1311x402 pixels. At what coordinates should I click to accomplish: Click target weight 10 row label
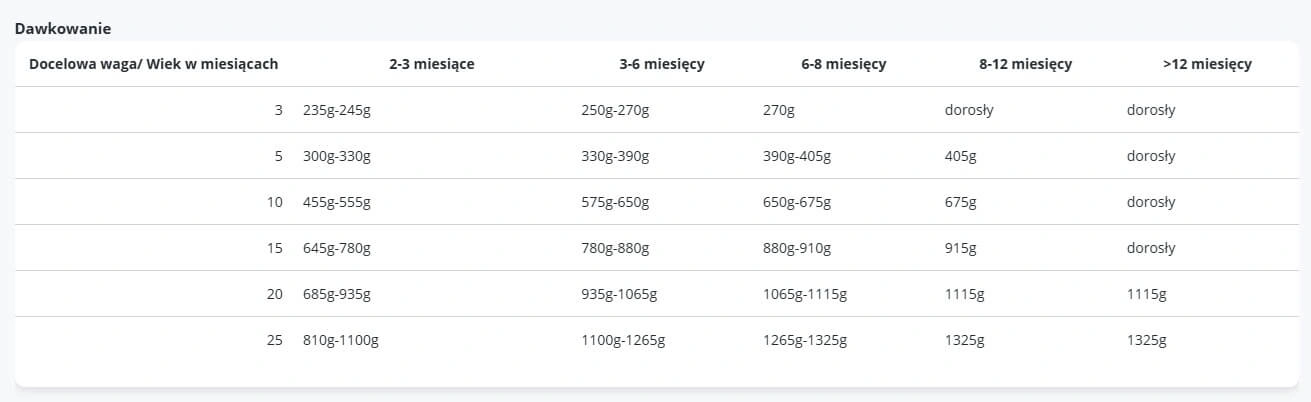pos(275,202)
